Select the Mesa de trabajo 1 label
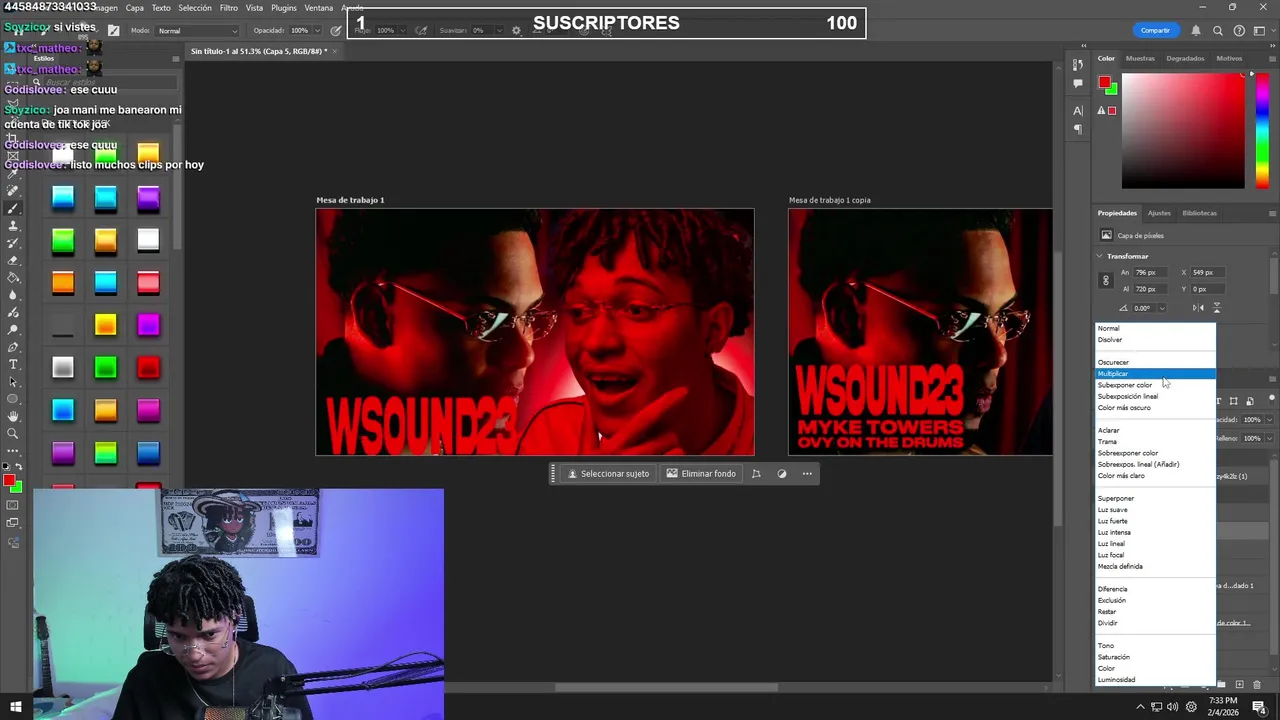Screen dimensions: 1280x720 350,200
